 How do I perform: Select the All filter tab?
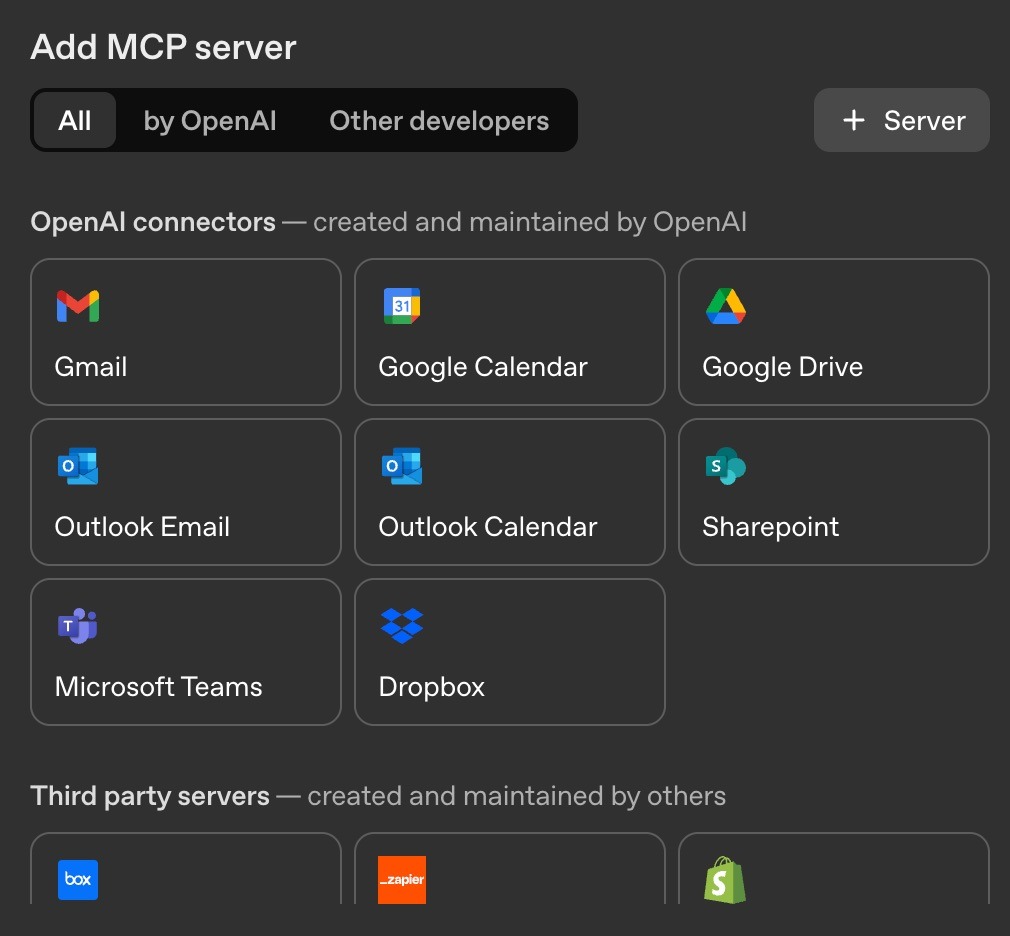pos(75,120)
